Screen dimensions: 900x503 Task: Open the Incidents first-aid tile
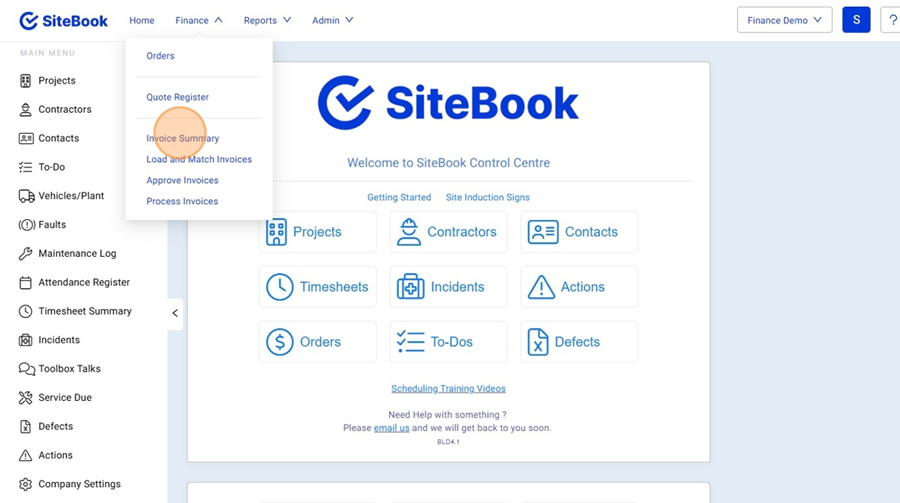pyautogui.click(x=448, y=287)
